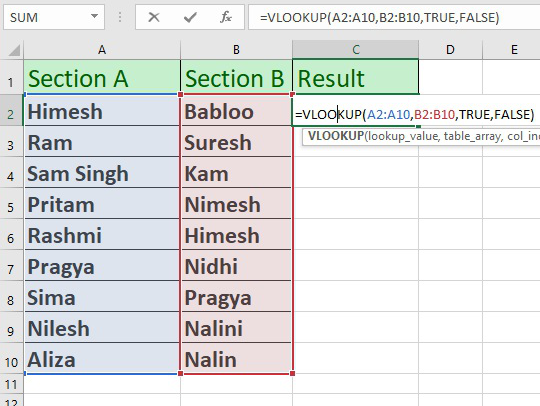Click the VLOOKUP function tooltip name
This screenshot has height=406, width=540.
tap(336, 136)
